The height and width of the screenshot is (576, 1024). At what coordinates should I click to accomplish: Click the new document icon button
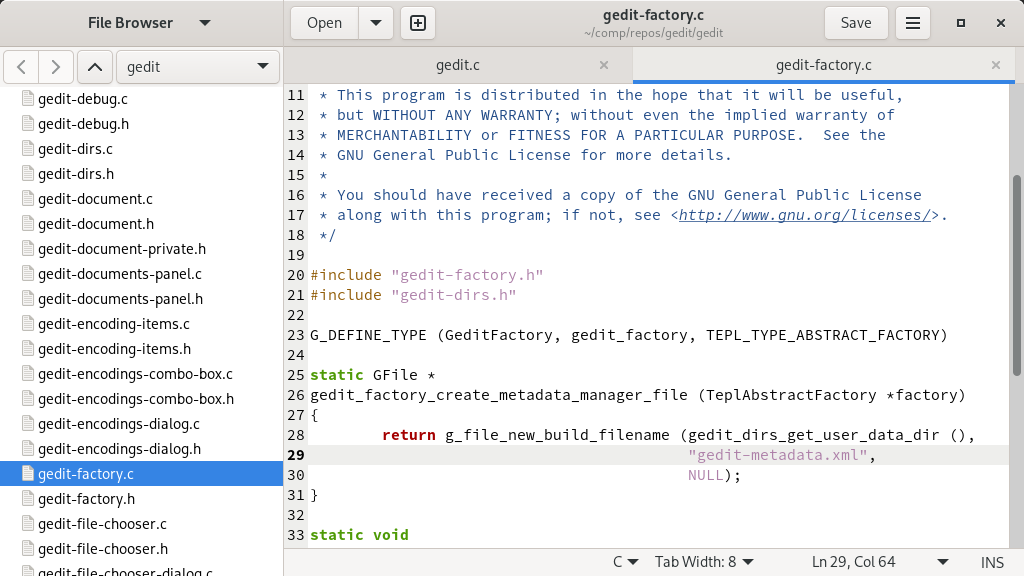[418, 23]
